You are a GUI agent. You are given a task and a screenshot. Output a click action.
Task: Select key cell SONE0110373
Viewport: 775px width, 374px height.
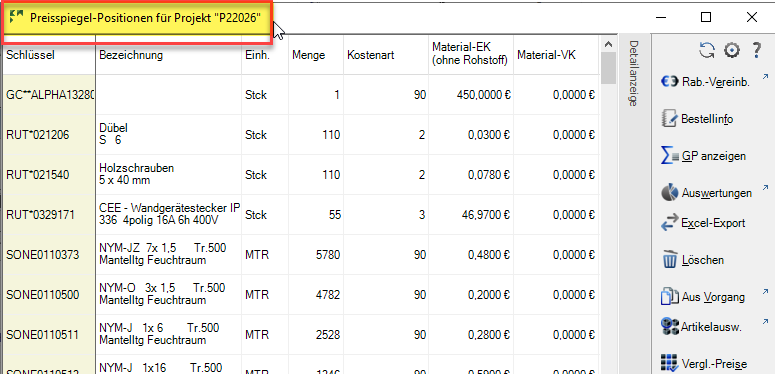[49, 255]
